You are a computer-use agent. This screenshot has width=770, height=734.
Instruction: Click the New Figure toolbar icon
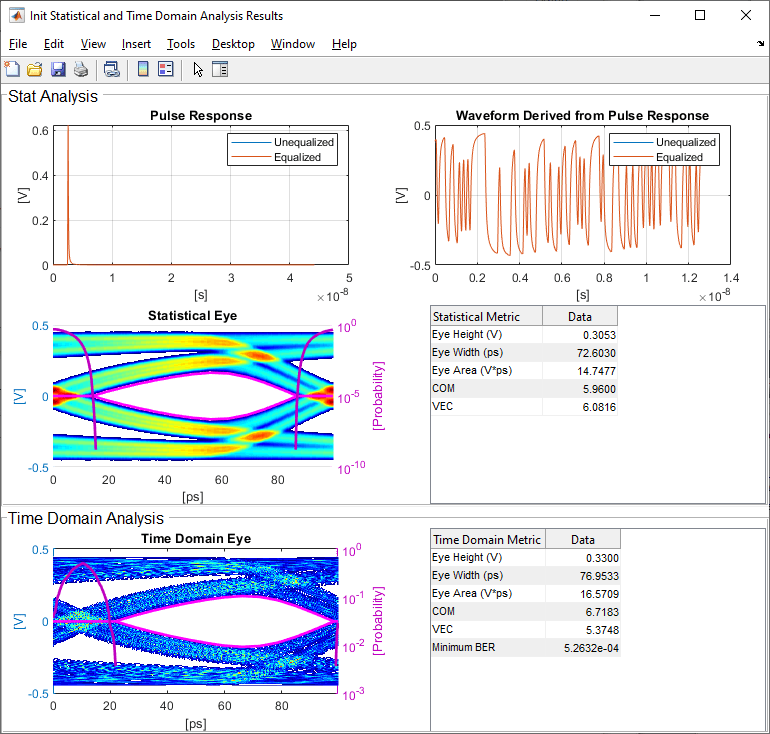tap(12, 69)
